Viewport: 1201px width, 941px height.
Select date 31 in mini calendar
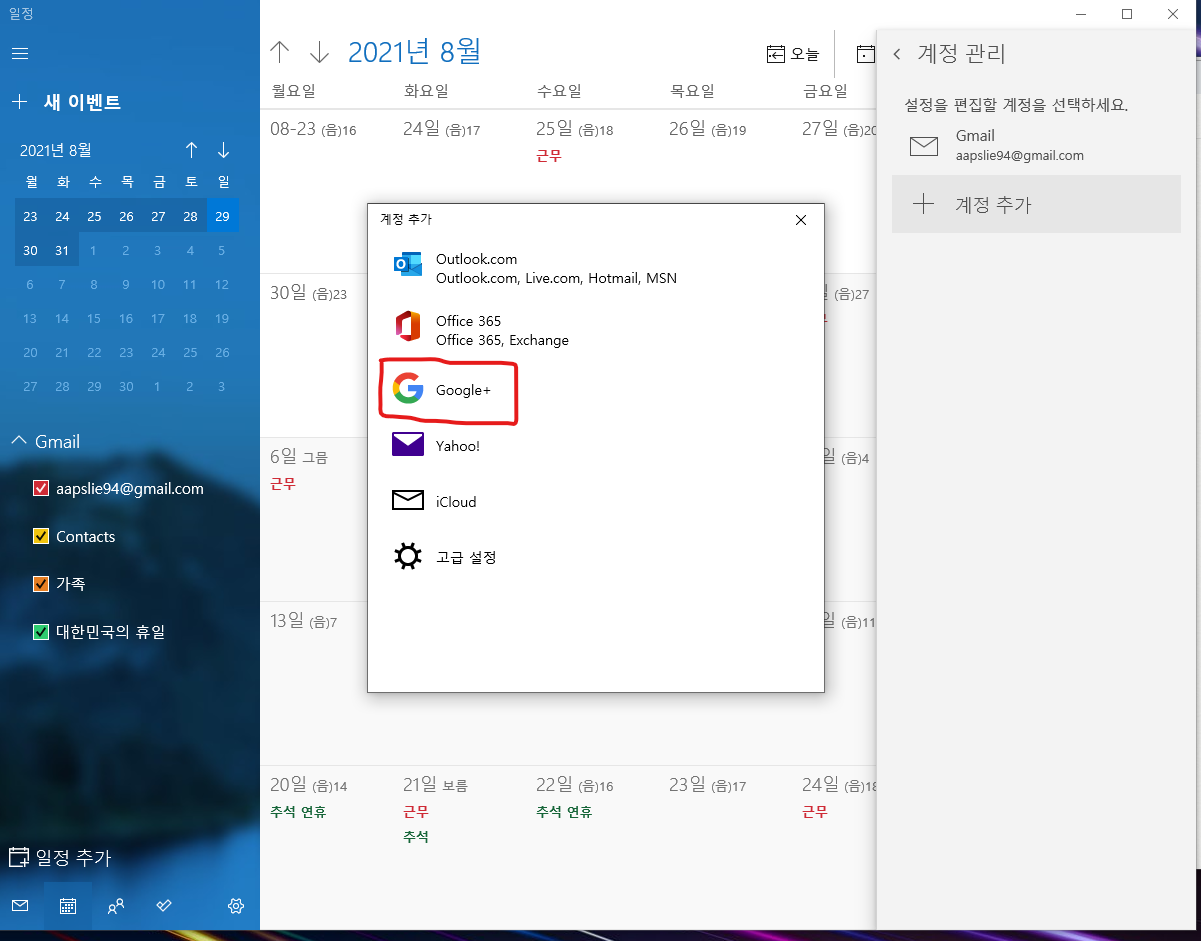point(62,250)
